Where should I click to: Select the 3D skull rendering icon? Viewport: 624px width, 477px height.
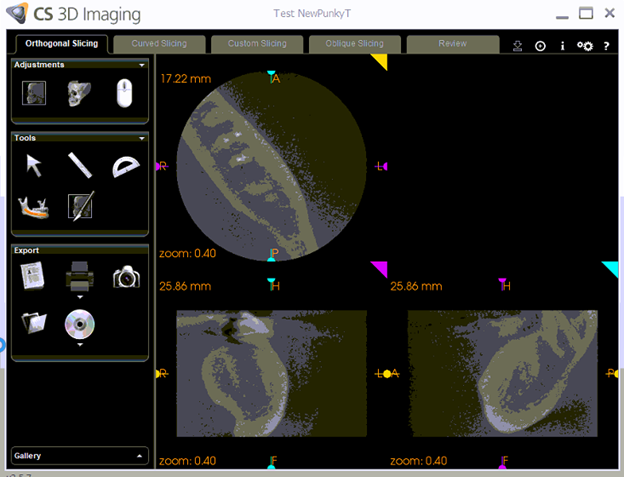pos(79,94)
